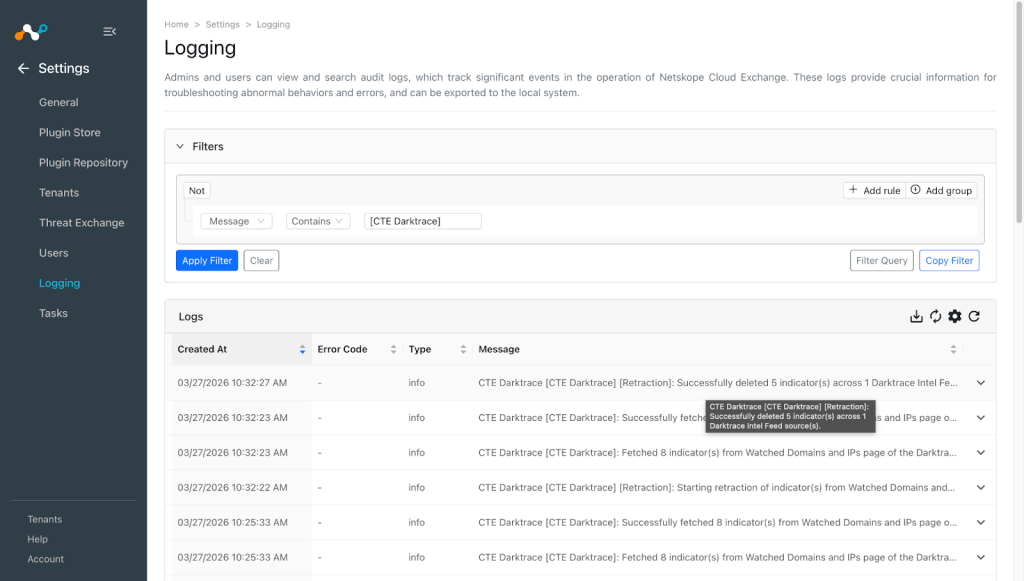Go to Home breadcrumb
This screenshot has height=581, width=1024.
(176, 24)
